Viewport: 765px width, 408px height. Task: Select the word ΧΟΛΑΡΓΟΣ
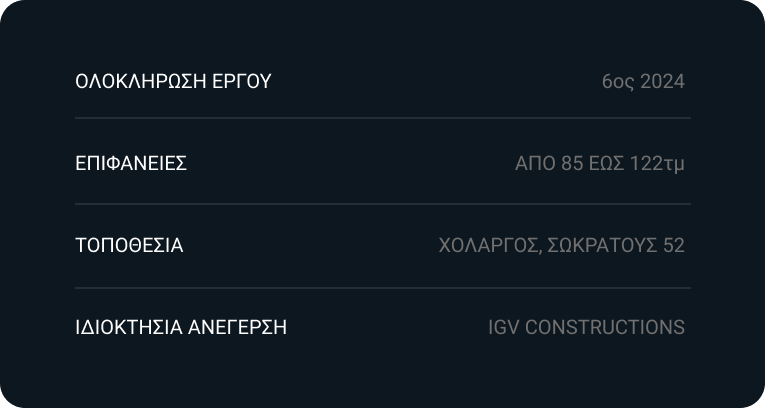[x=490, y=246]
